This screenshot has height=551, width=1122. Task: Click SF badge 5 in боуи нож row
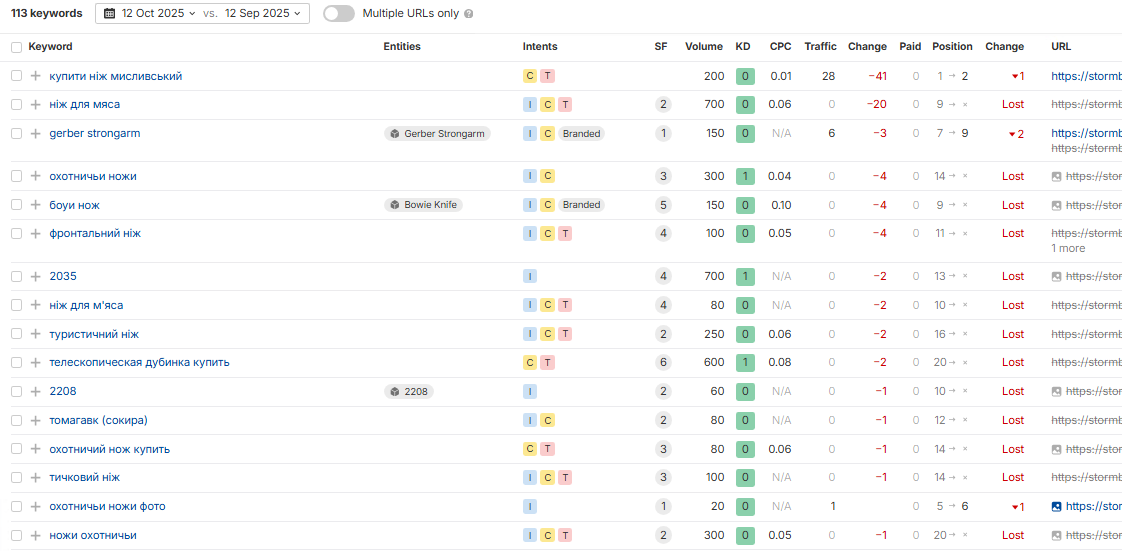coord(663,205)
